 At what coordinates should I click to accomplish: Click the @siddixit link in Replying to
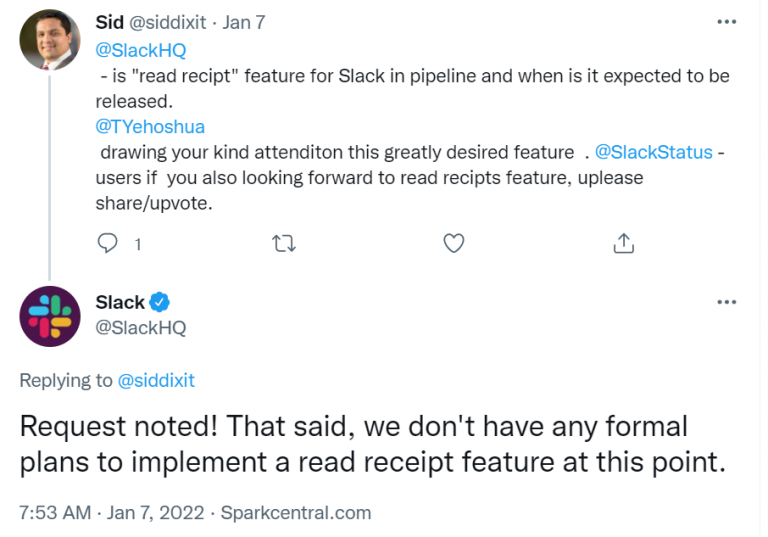pos(157,380)
